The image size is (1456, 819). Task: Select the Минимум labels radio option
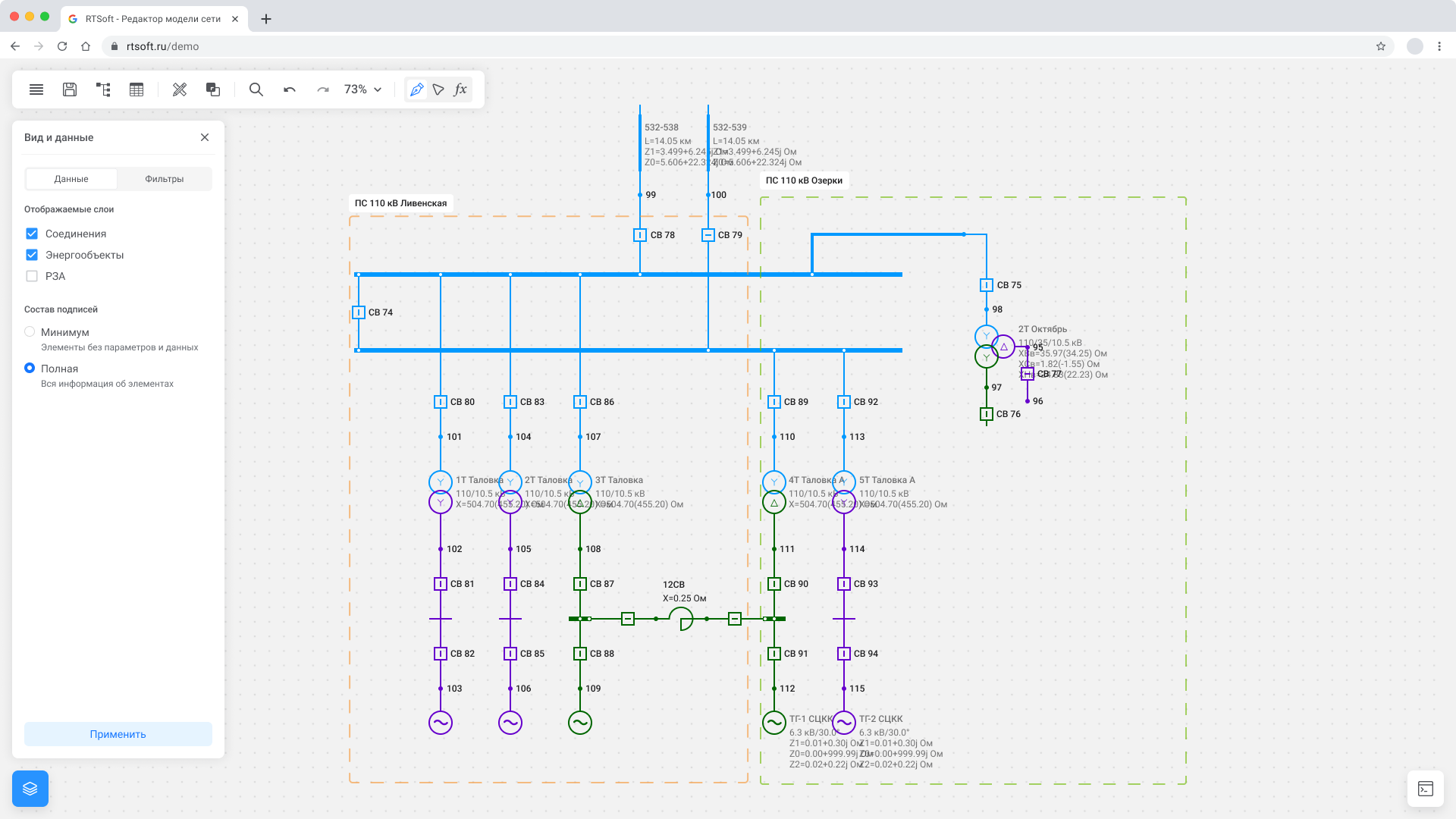30,331
